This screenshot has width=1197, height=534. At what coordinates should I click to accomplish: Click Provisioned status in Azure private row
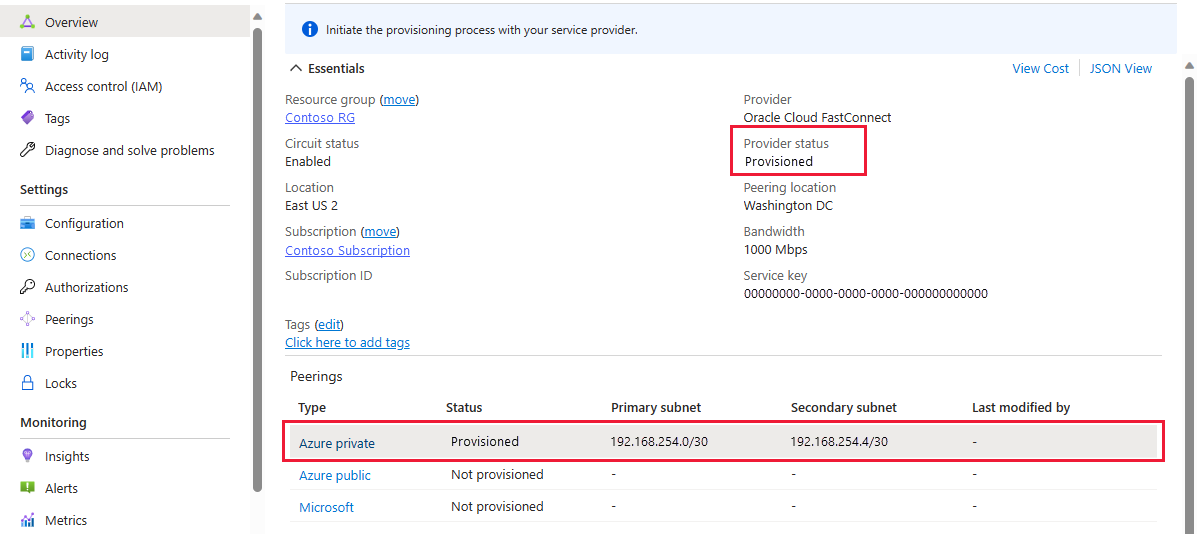(x=485, y=442)
